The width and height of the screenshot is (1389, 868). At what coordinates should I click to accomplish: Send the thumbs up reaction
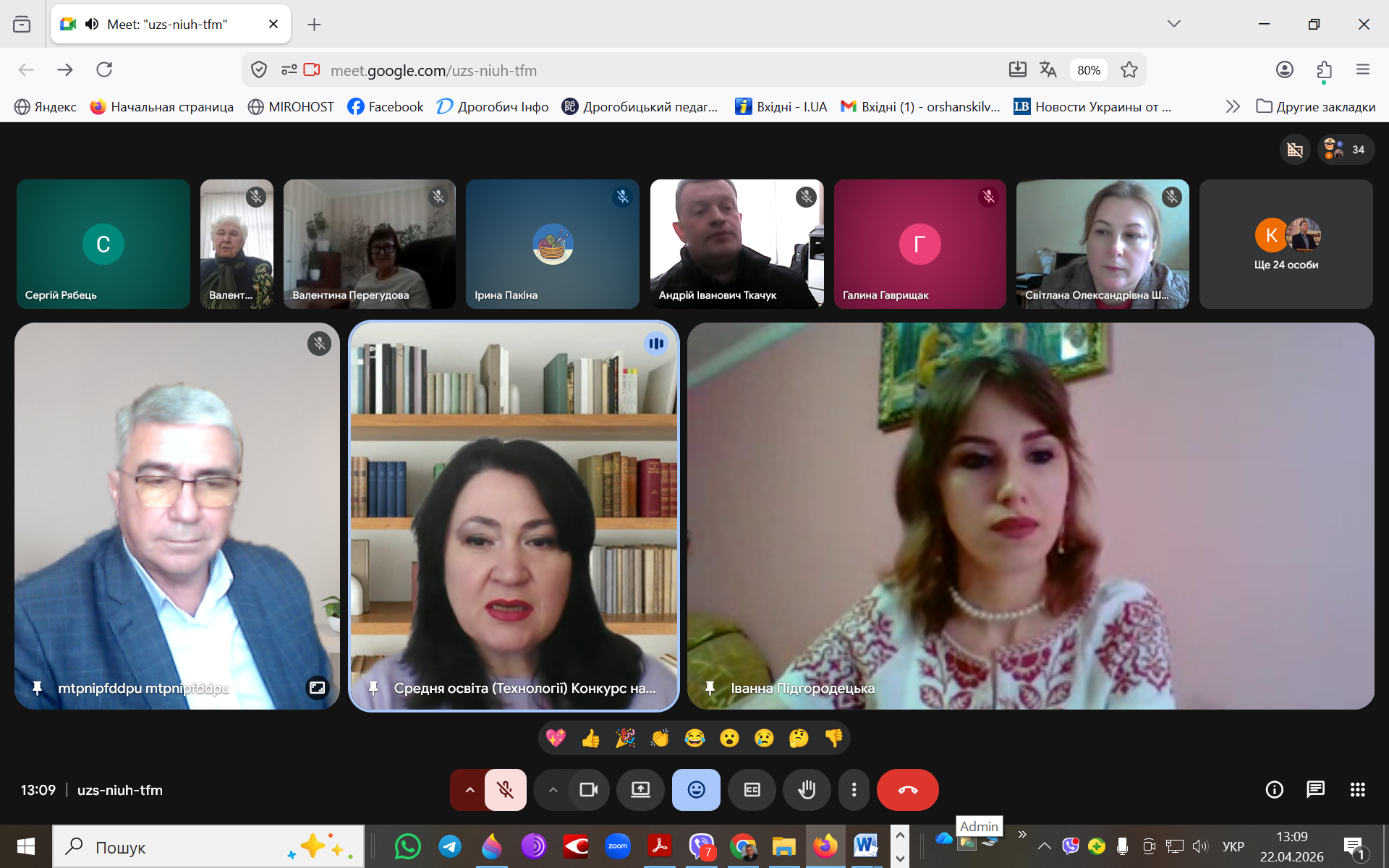point(590,738)
